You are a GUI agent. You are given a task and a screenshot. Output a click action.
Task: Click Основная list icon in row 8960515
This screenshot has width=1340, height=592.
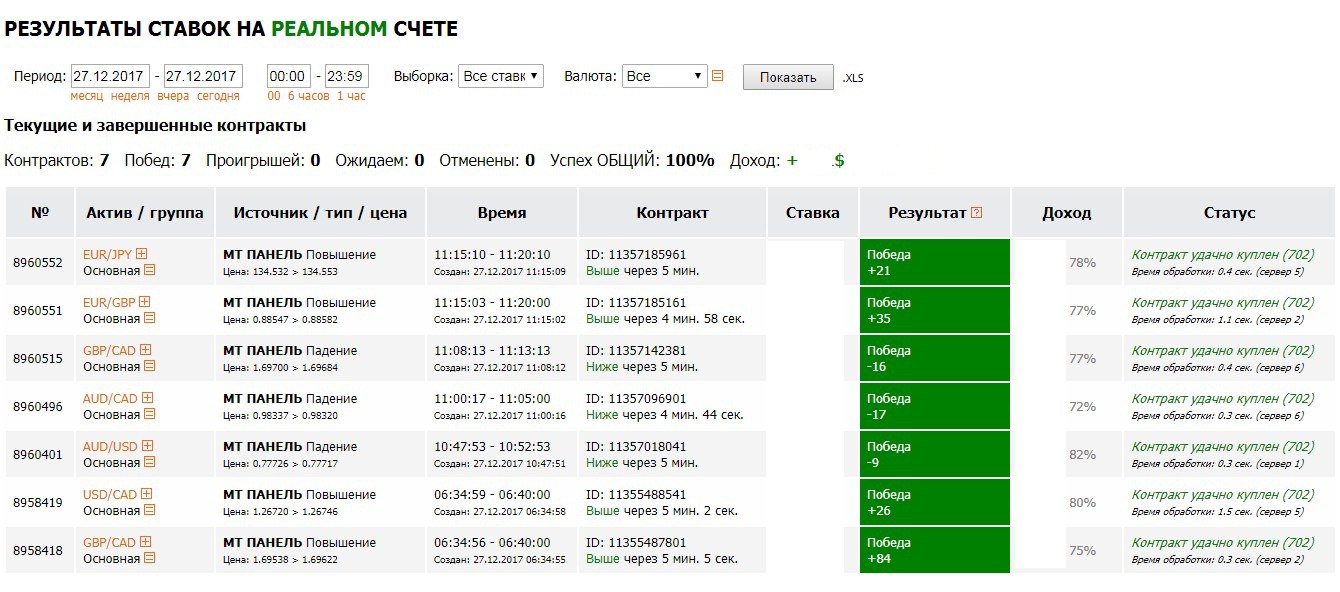pos(150,366)
